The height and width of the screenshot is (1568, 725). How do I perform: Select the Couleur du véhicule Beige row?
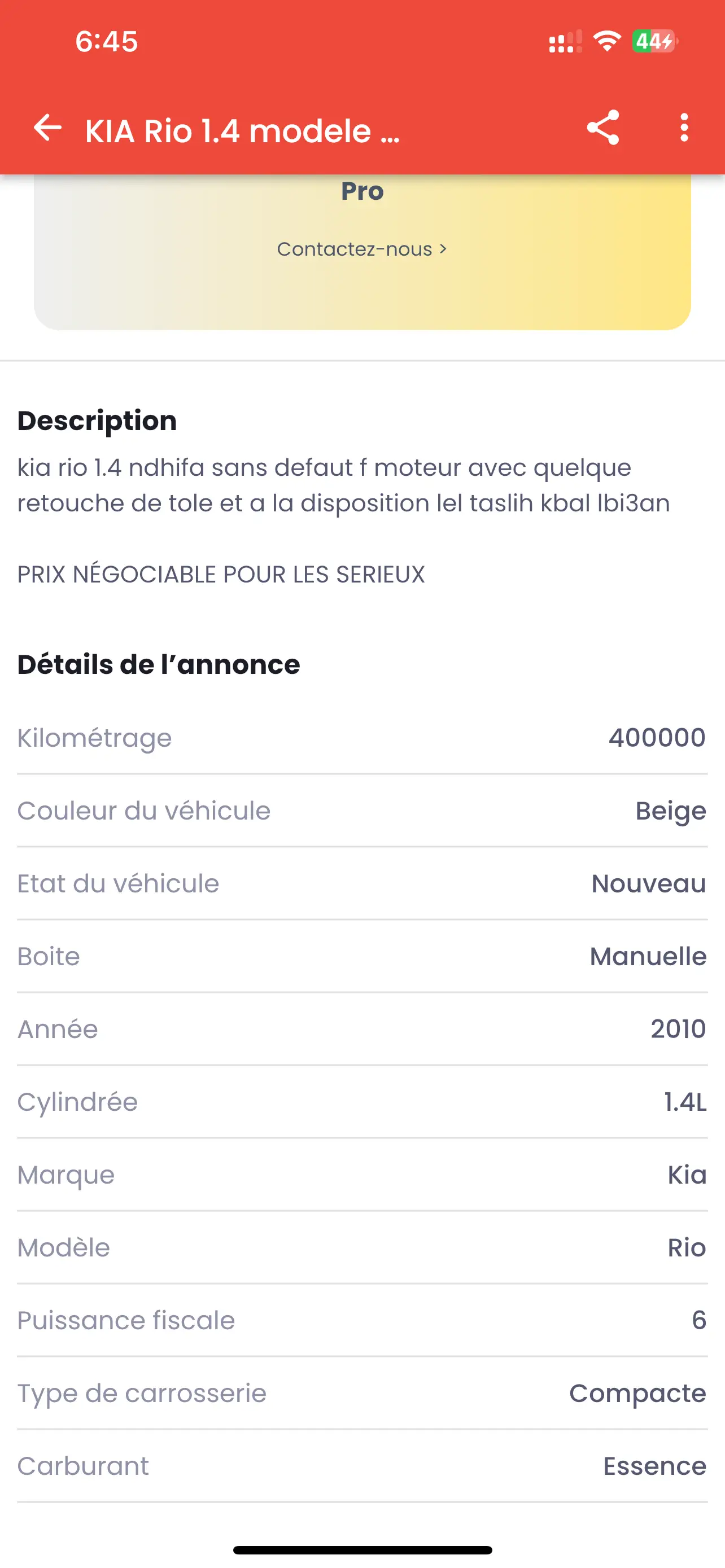[x=362, y=811]
